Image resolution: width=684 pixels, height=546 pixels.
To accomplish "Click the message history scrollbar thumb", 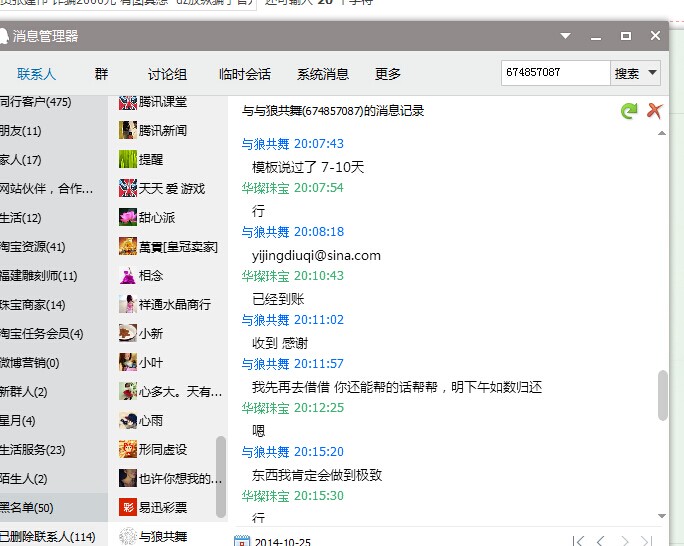I will coord(663,396).
